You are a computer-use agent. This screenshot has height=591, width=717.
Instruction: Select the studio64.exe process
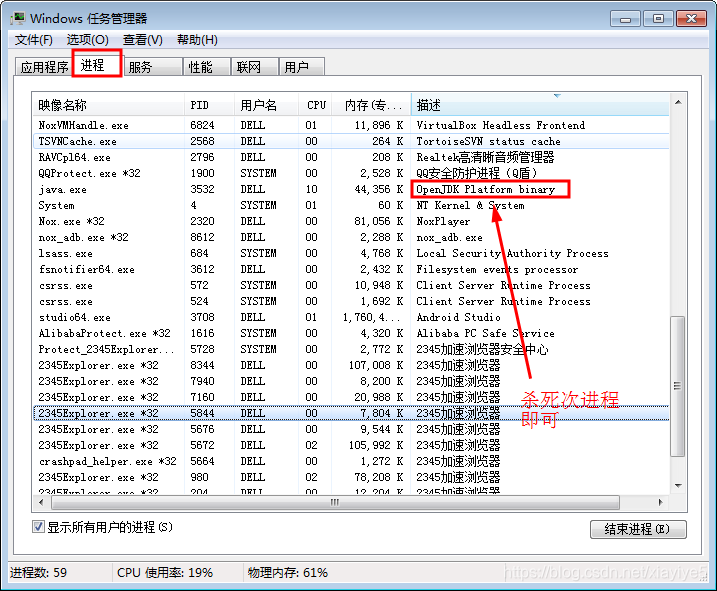351,317
